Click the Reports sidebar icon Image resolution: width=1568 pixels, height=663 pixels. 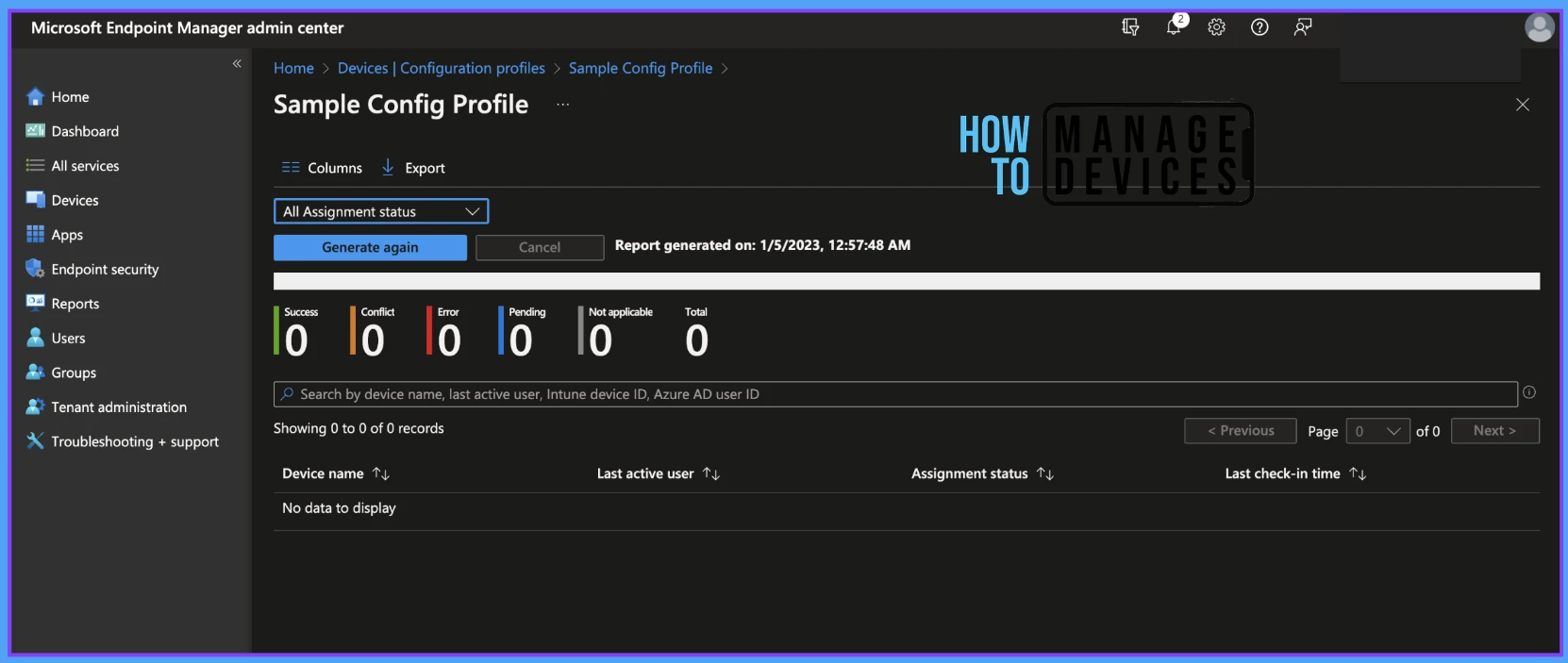[x=35, y=303]
